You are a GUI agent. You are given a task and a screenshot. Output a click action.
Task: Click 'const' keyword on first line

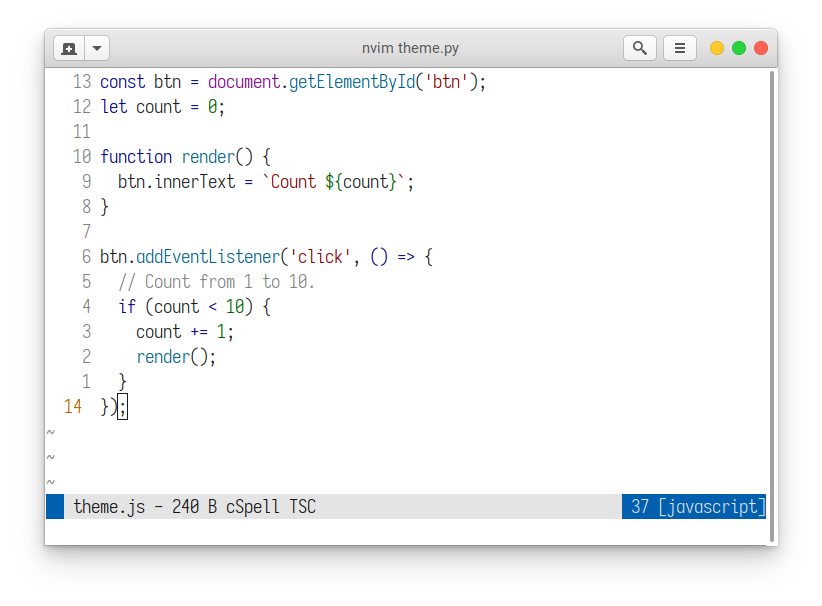pos(122,82)
